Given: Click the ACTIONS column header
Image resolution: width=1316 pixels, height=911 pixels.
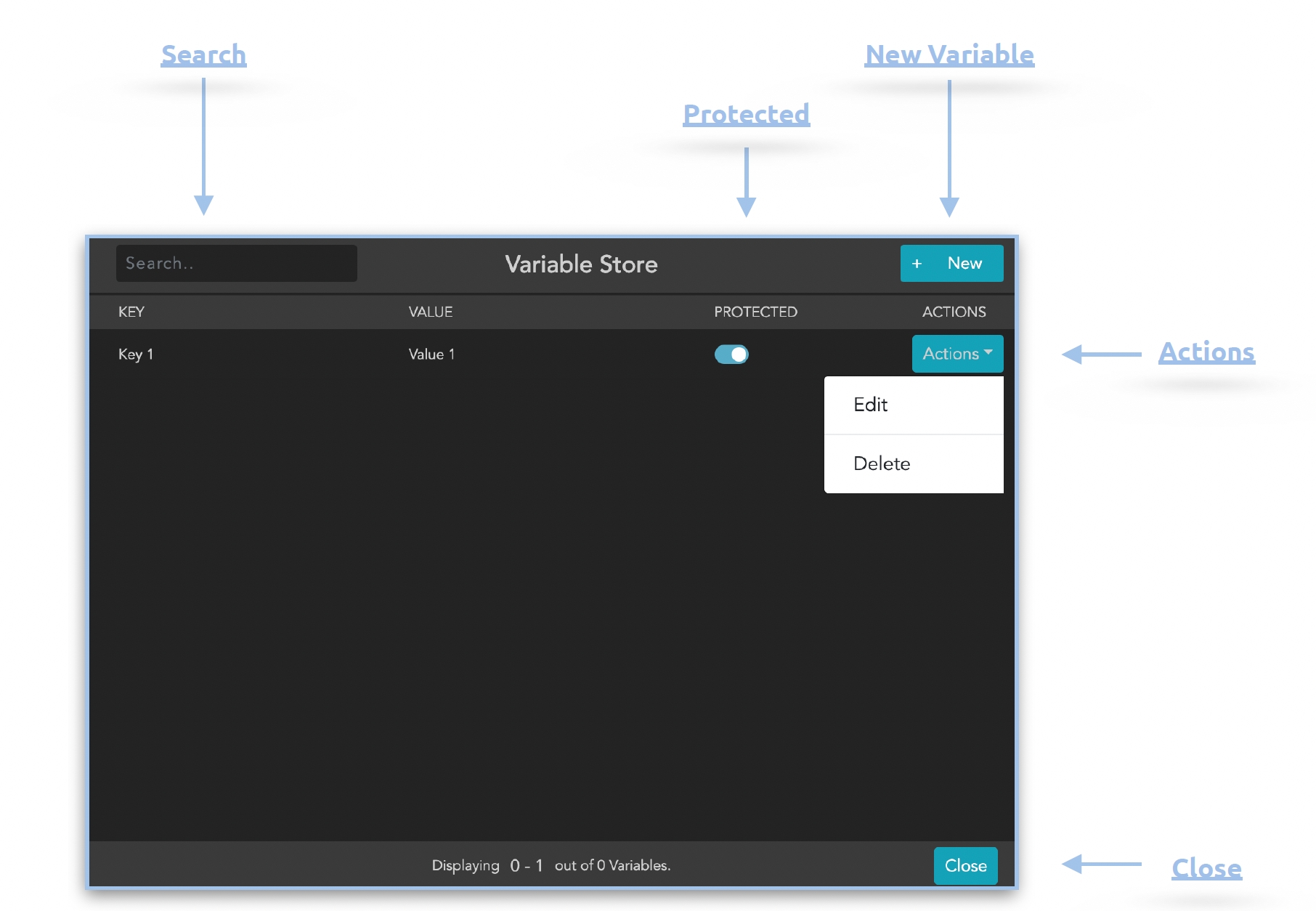Looking at the screenshot, I should click(954, 312).
